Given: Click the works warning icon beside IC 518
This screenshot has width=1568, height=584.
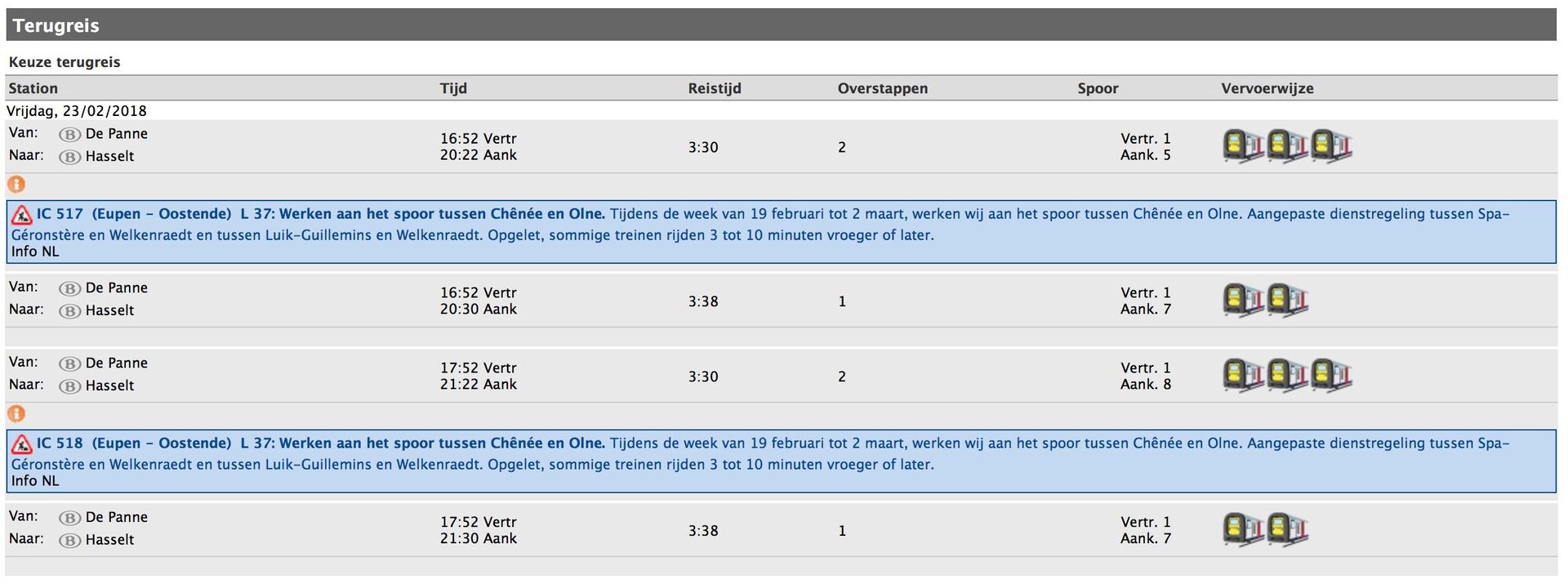Looking at the screenshot, I should point(22,445).
